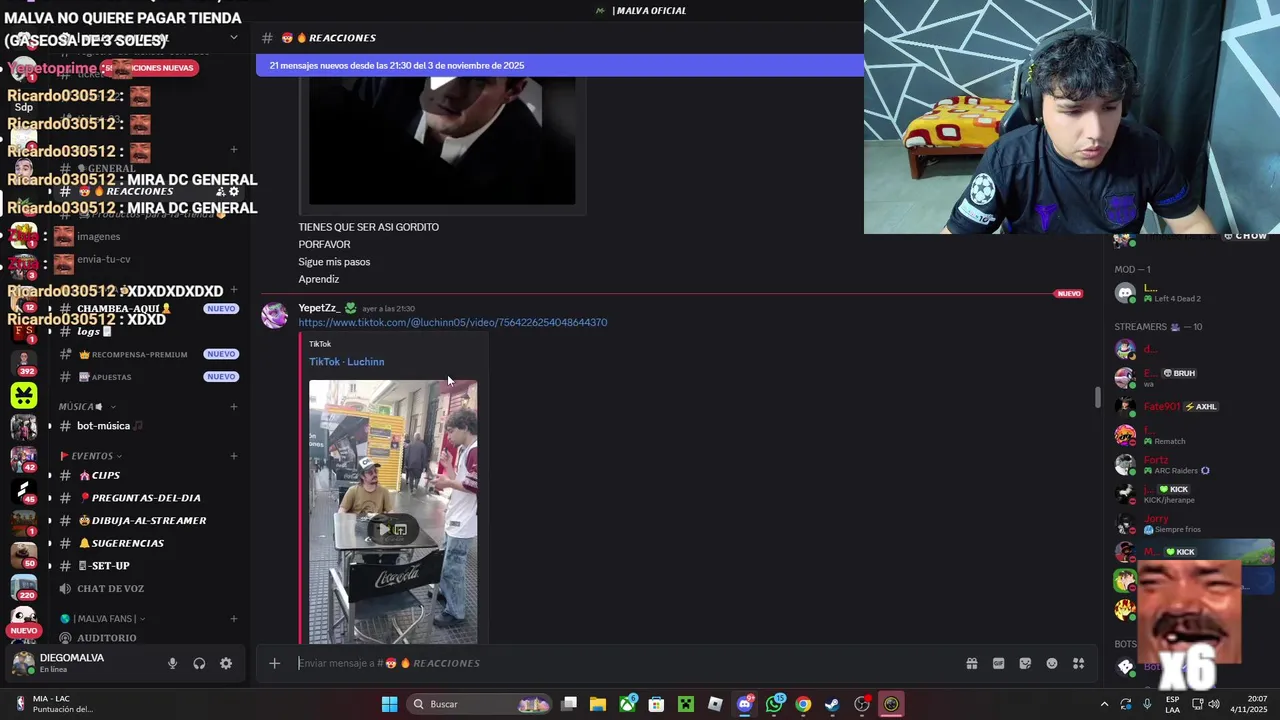1280x720 pixels.
Task: Show hidden system tray icons chevron
Action: click(x=1104, y=704)
